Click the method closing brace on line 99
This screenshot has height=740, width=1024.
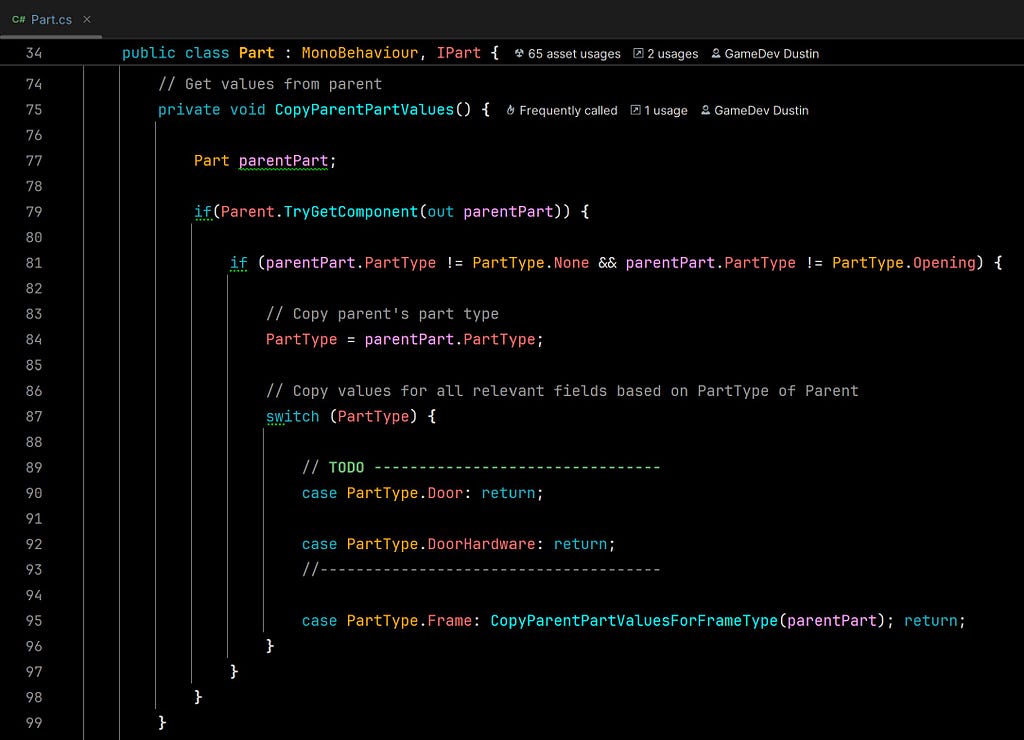click(x=162, y=722)
